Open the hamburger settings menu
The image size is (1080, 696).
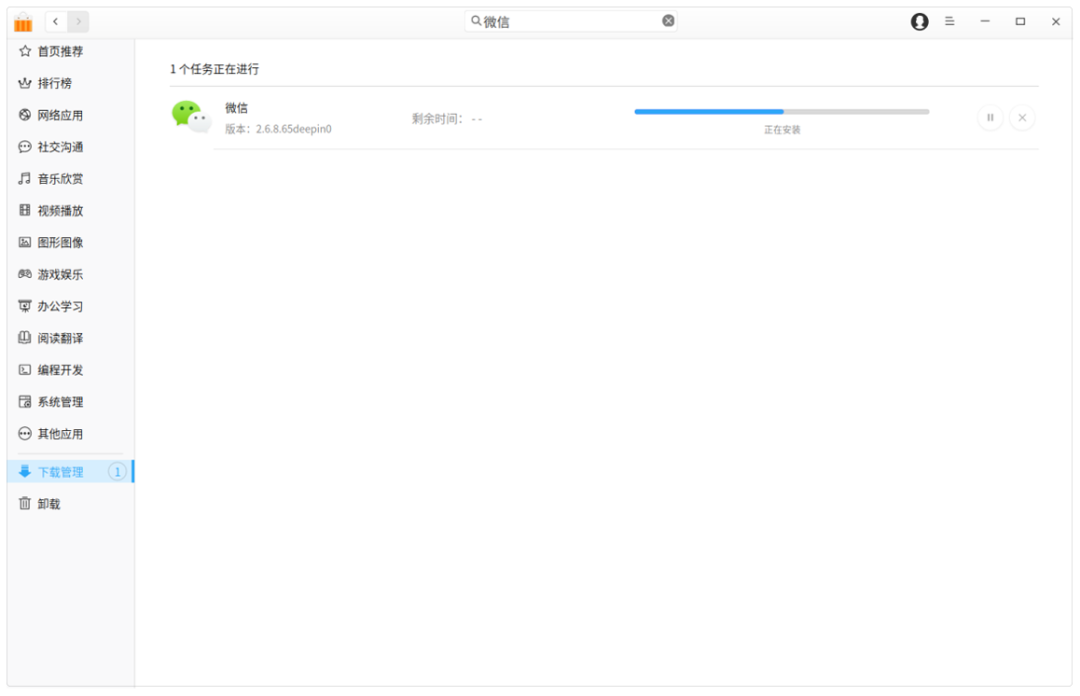pyautogui.click(x=949, y=21)
